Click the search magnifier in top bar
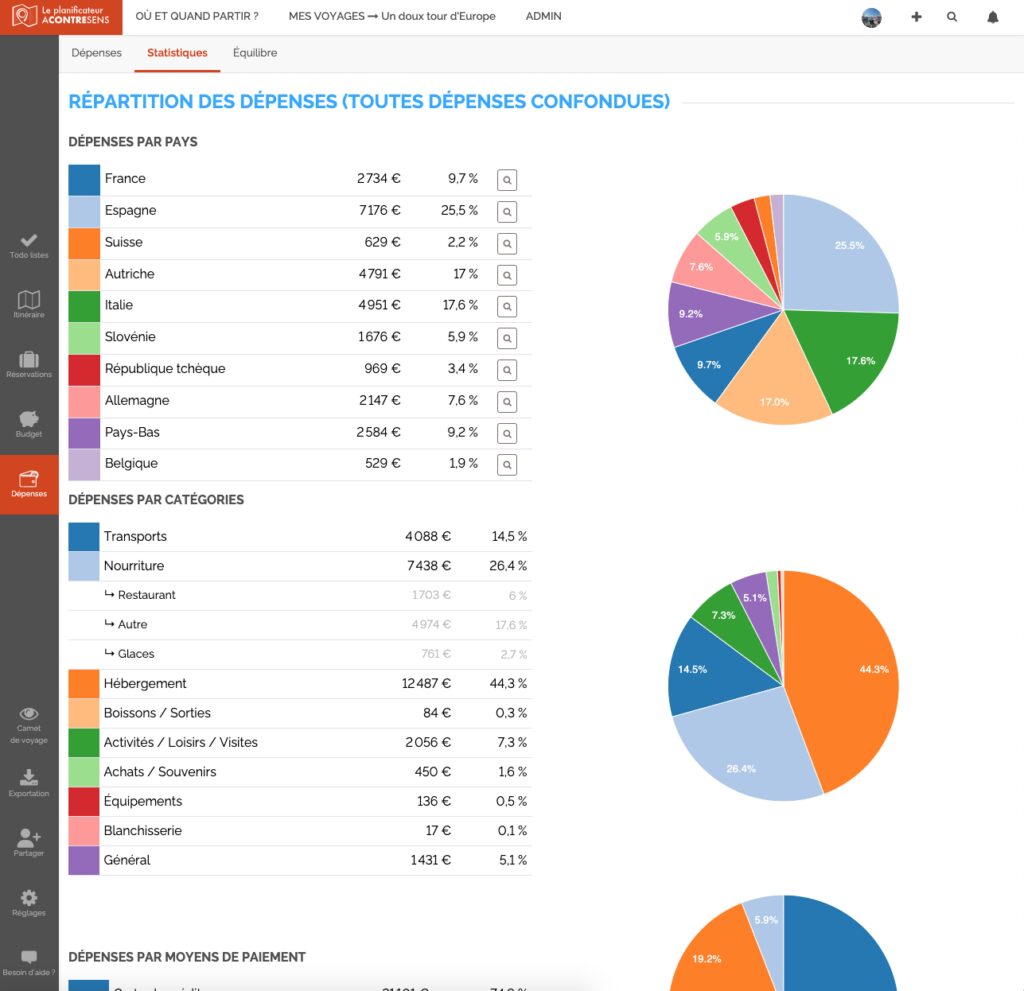 [952, 17]
